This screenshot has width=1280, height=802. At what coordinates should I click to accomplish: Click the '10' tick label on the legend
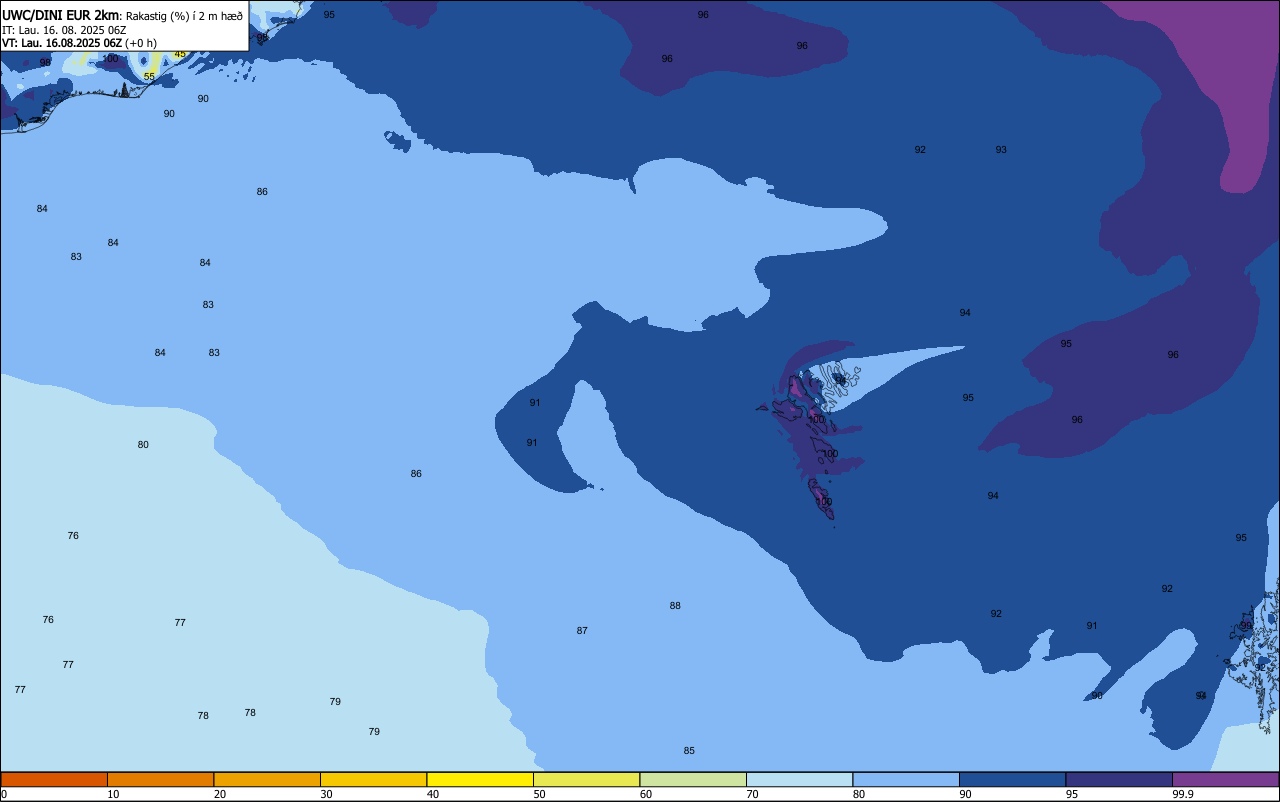(x=113, y=794)
